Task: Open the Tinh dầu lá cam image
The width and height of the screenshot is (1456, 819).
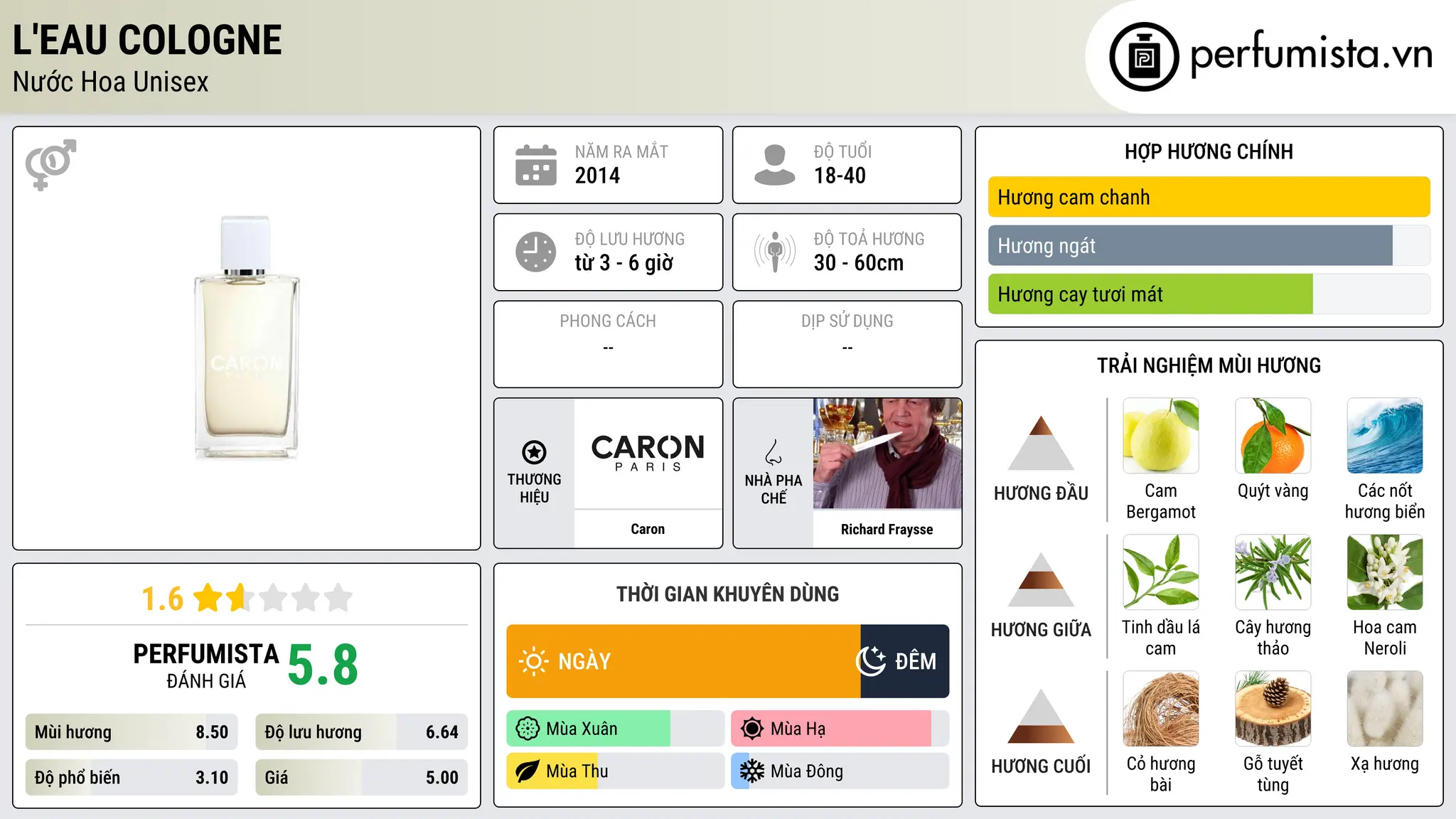Action: pyautogui.click(x=1161, y=572)
